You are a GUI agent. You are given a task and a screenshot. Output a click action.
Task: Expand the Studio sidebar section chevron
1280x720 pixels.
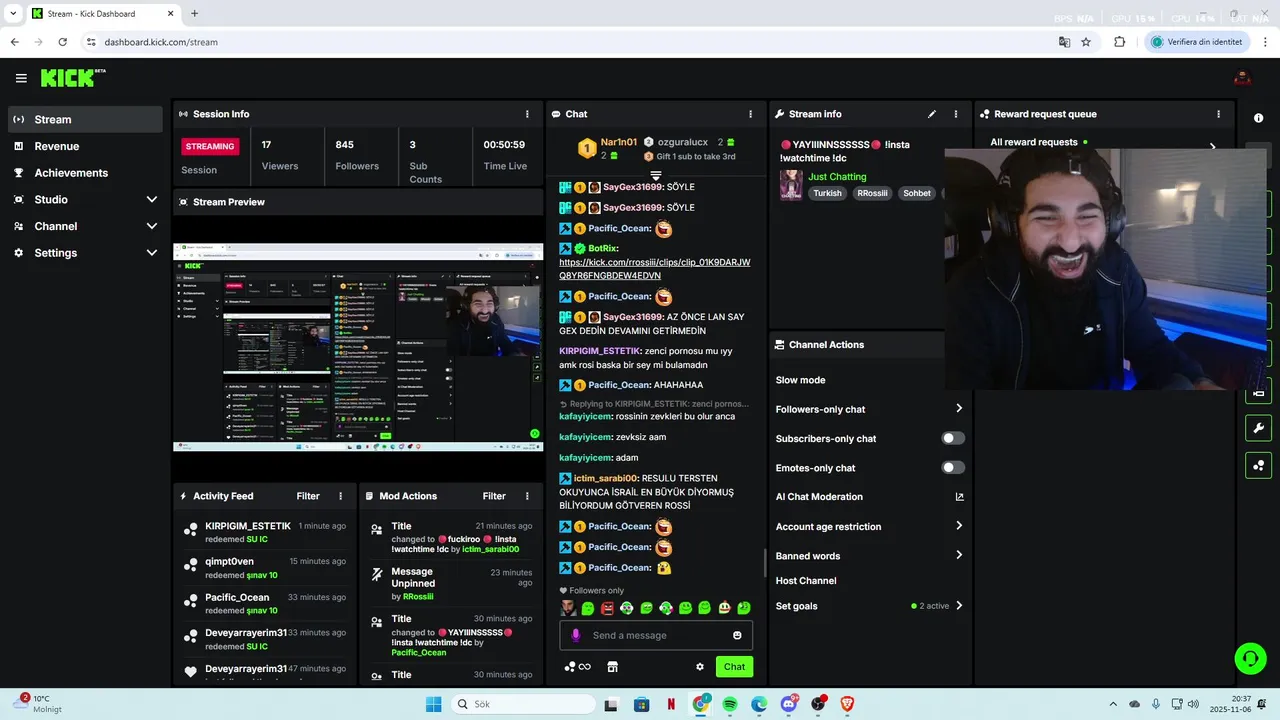coord(152,199)
